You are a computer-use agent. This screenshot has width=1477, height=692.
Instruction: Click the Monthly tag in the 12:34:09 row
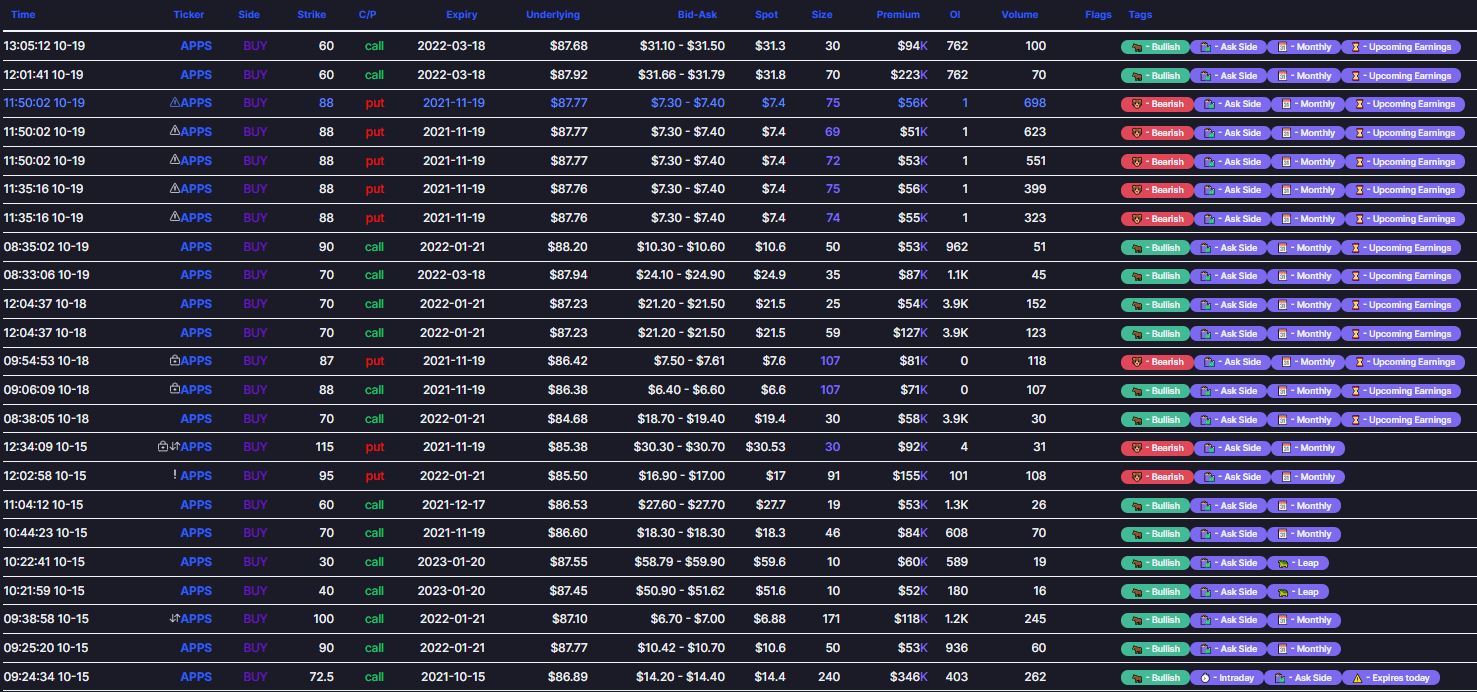(1308, 448)
